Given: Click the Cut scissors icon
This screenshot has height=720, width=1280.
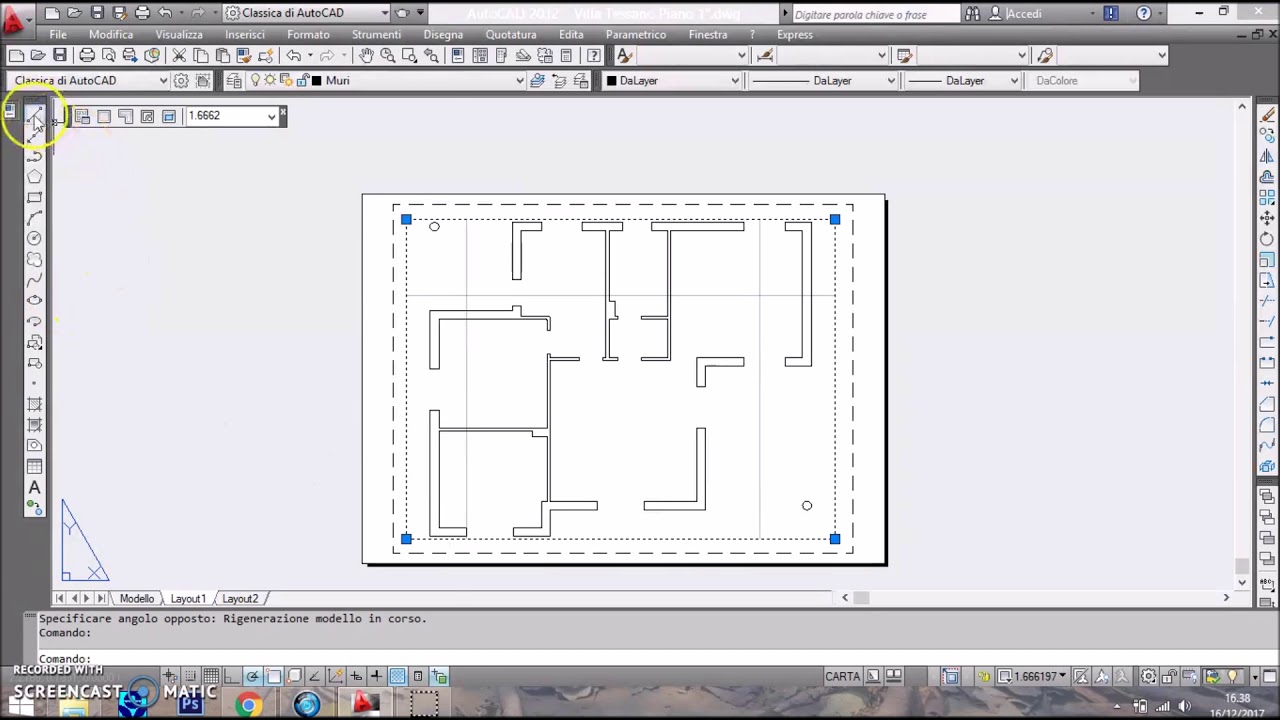Looking at the screenshot, I should tap(179, 55).
